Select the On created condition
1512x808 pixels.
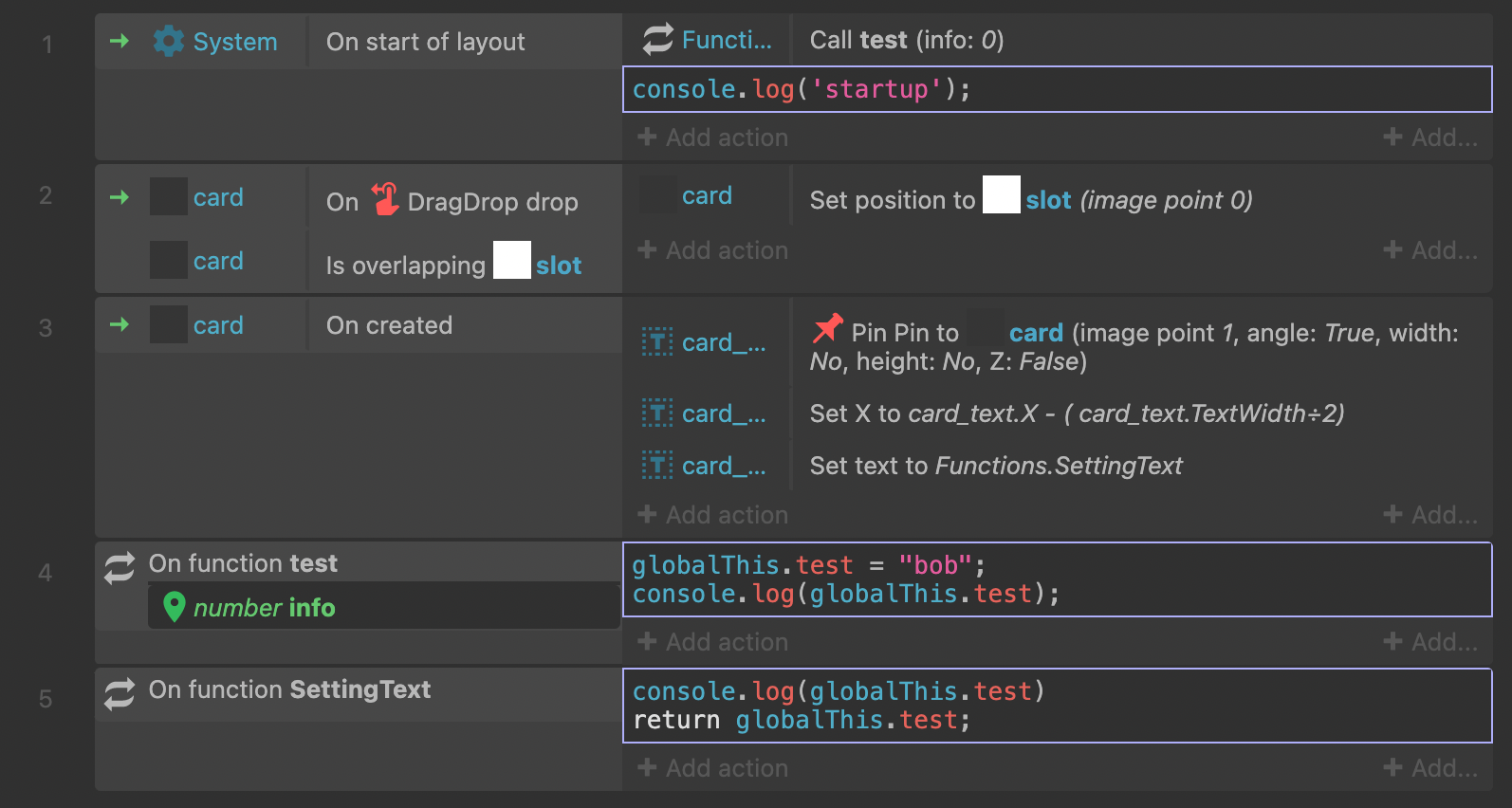[389, 325]
